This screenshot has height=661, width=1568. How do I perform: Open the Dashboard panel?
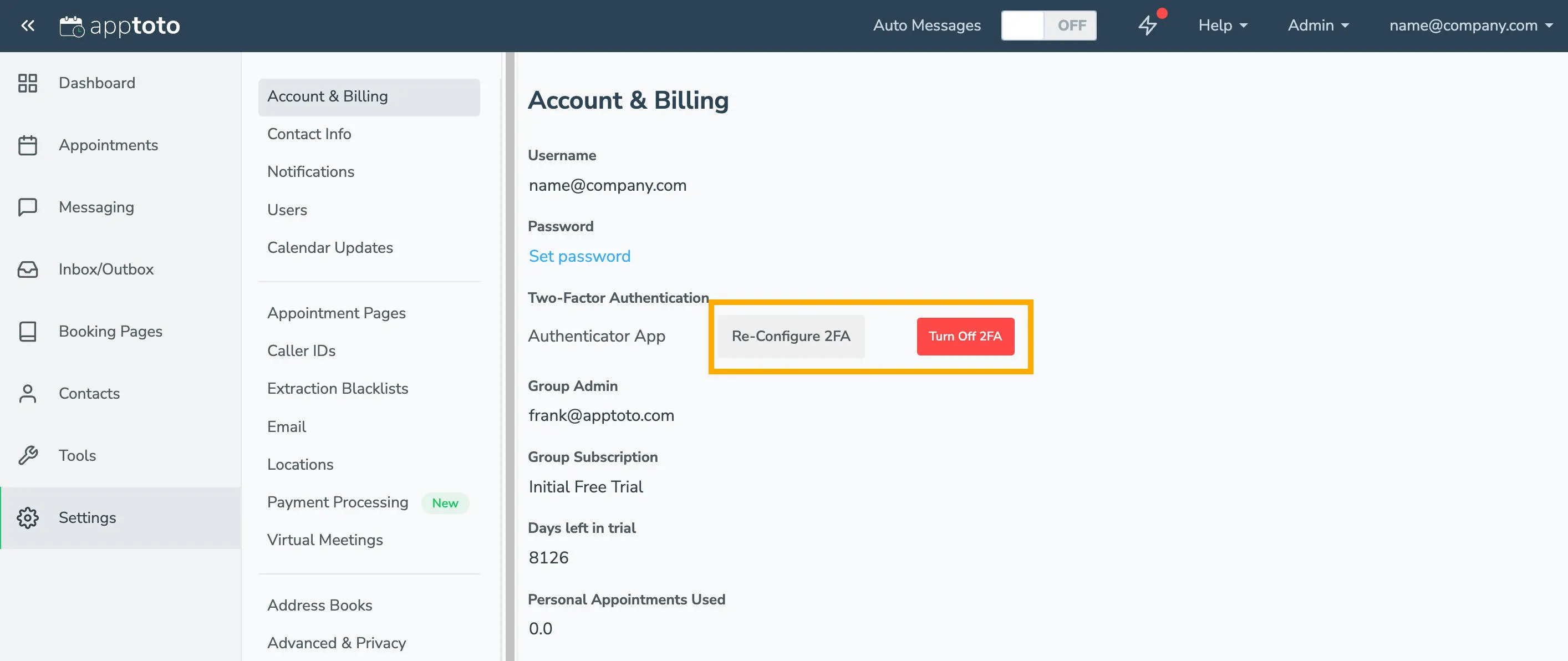click(x=97, y=83)
